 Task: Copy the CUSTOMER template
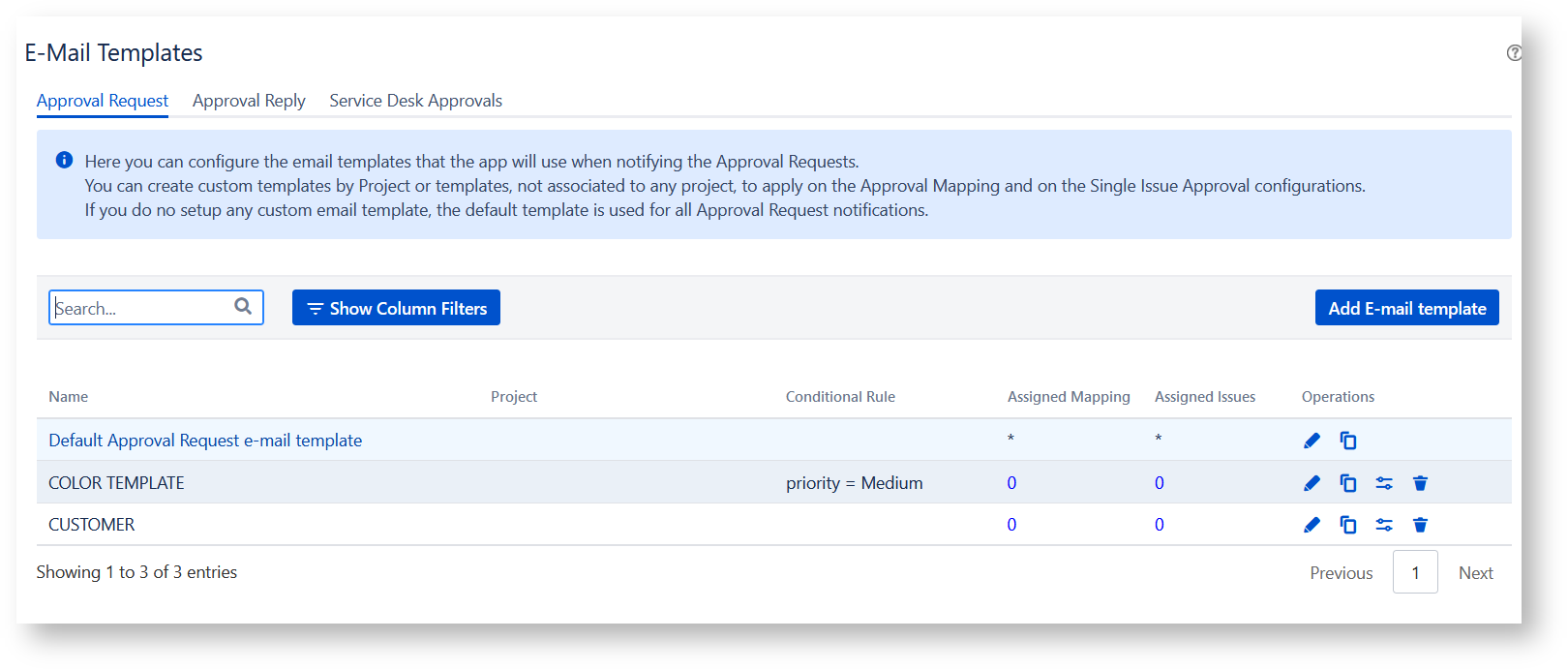(x=1347, y=525)
